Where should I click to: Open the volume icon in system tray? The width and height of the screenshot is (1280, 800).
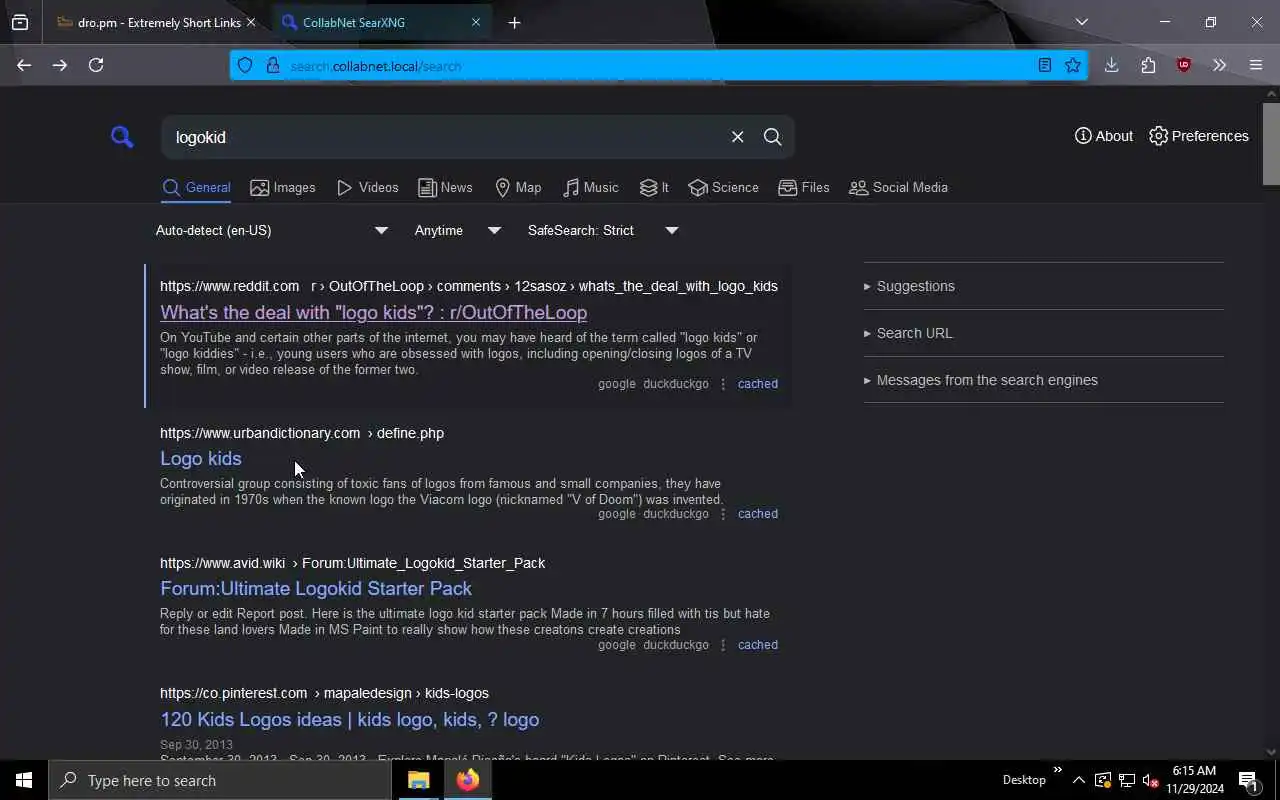pos(1150,780)
